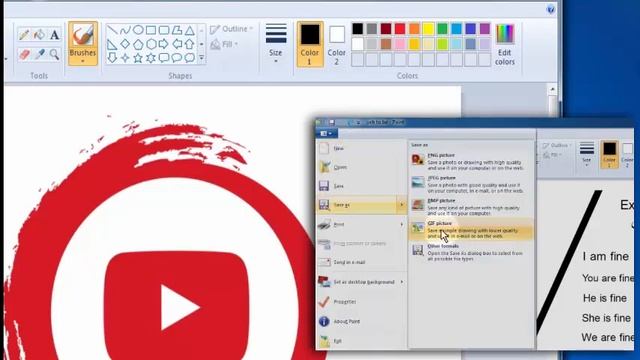Choose Save in the file menu
This screenshot has height=360, width=640.
[361, 186]
